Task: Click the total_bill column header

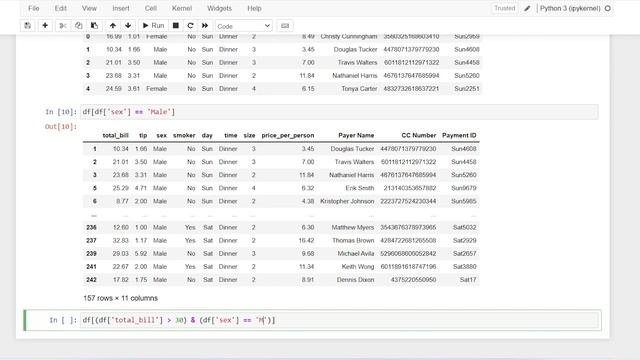Action: point(116,135)
